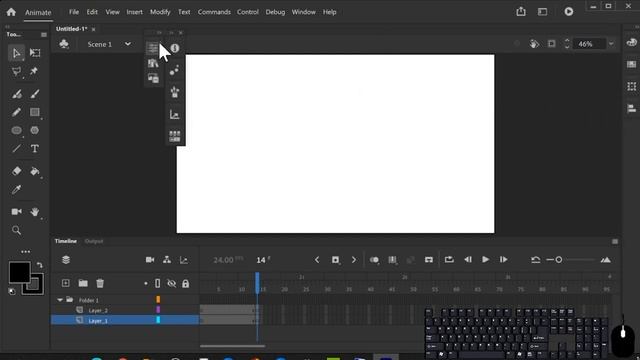Open the Commands menu
The image size is (640, 360).
pyautogui.click(x=214, y=12)
